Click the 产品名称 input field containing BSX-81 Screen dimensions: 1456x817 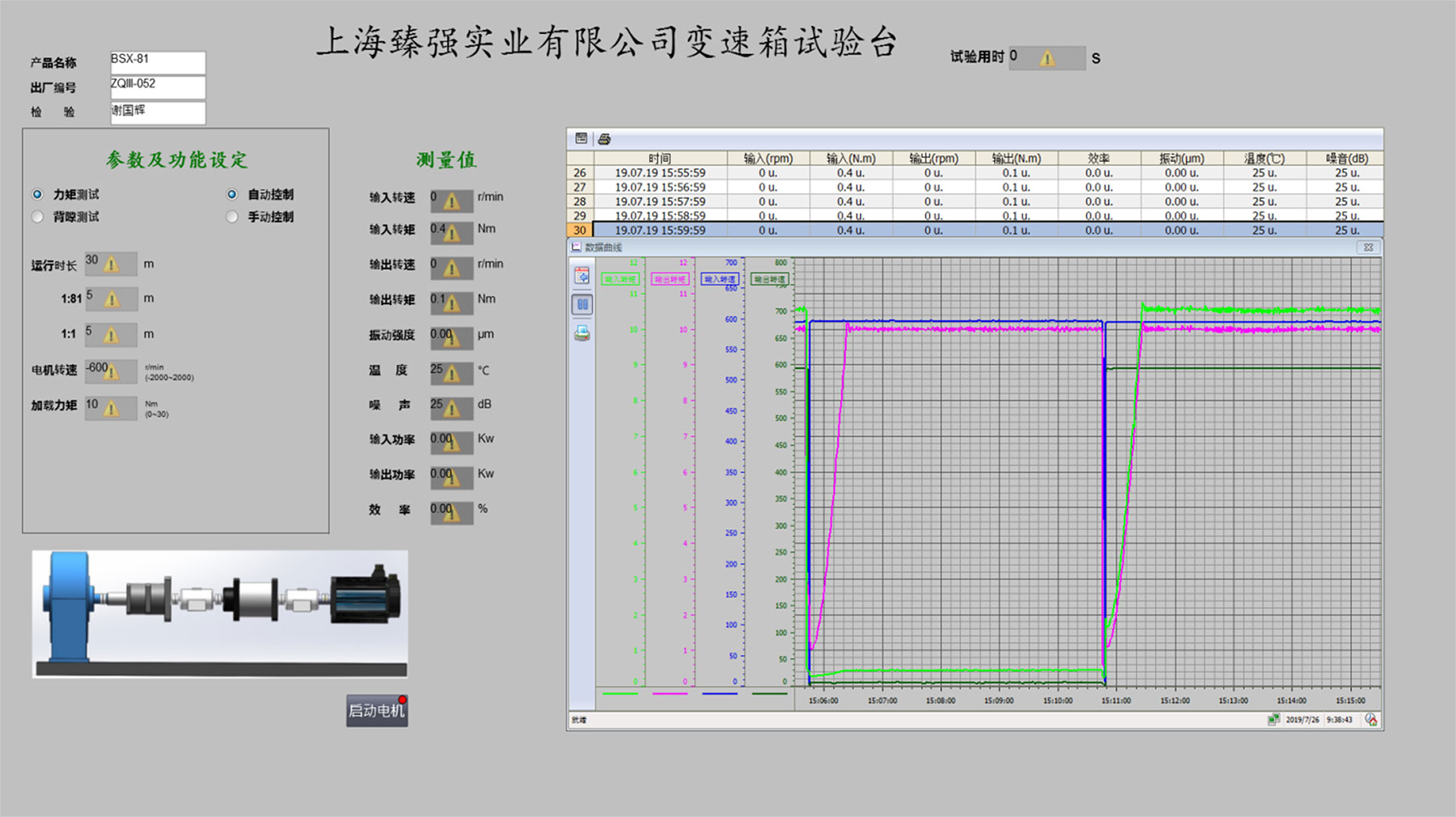(x=158, y=62)
